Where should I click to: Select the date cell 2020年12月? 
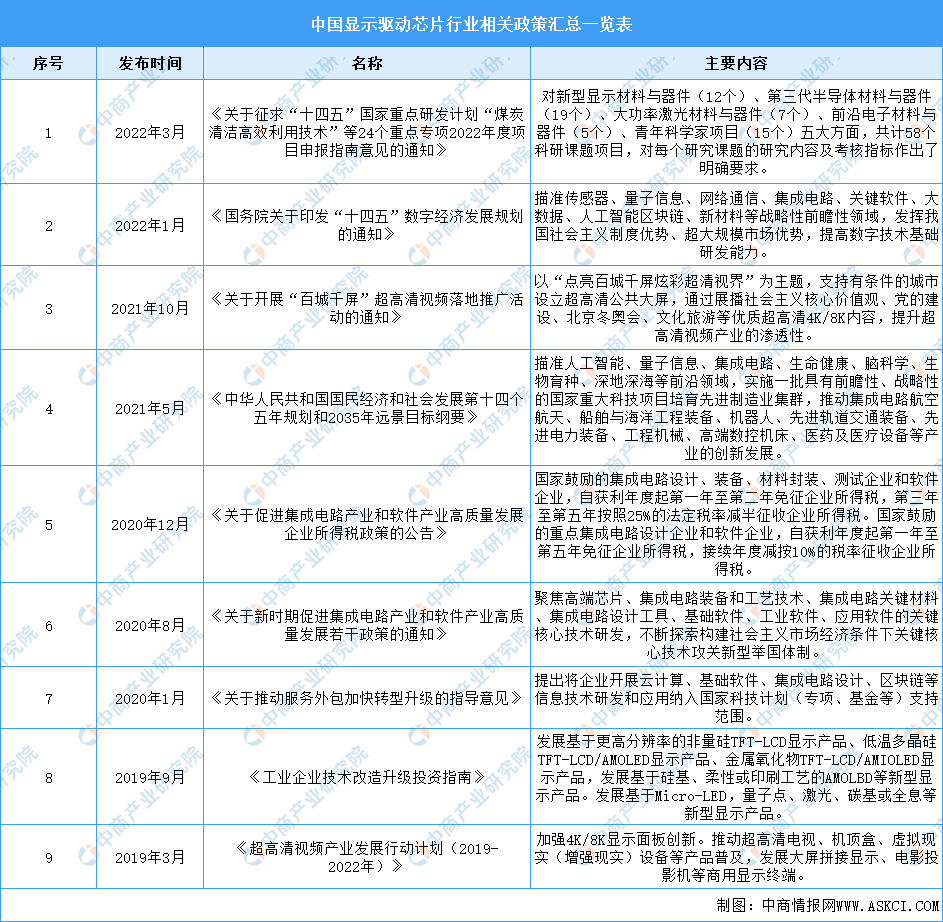(150, 524)
